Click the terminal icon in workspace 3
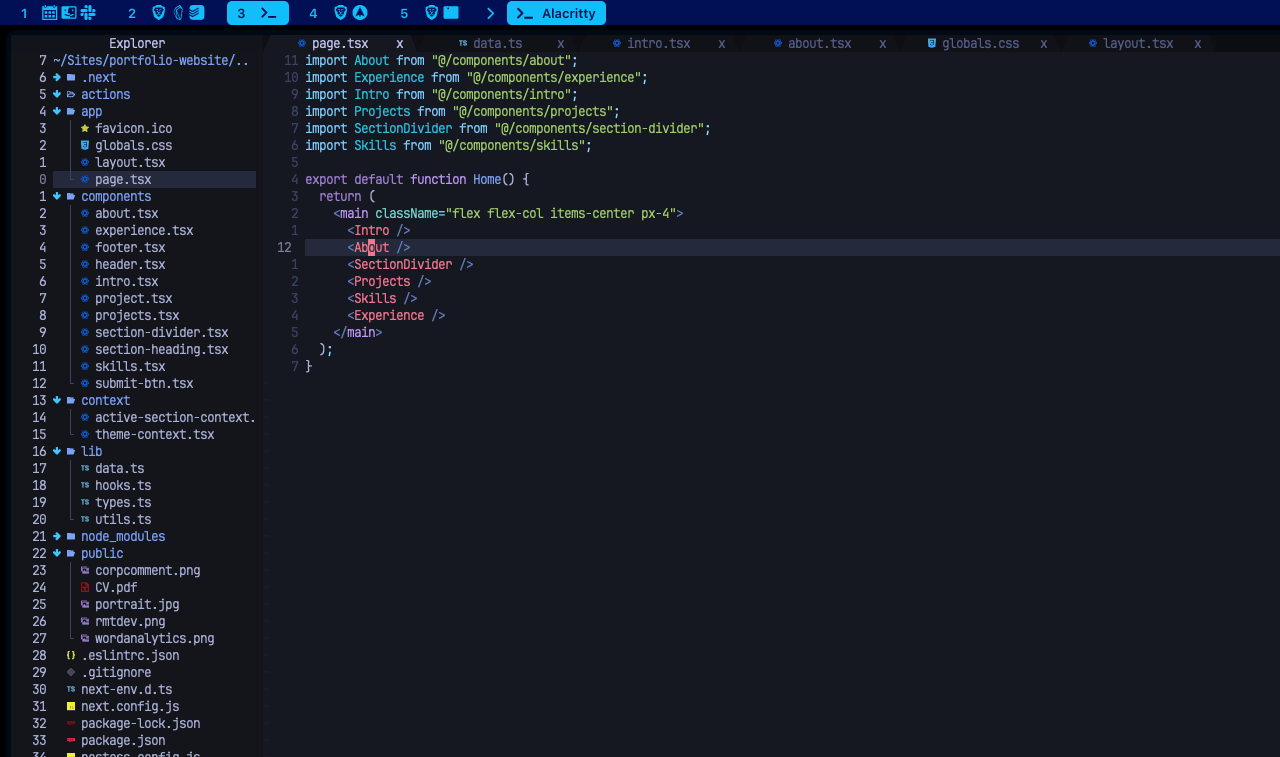Image resolution: width=1280 pixels, height=757 pixels. coord(268,13)
